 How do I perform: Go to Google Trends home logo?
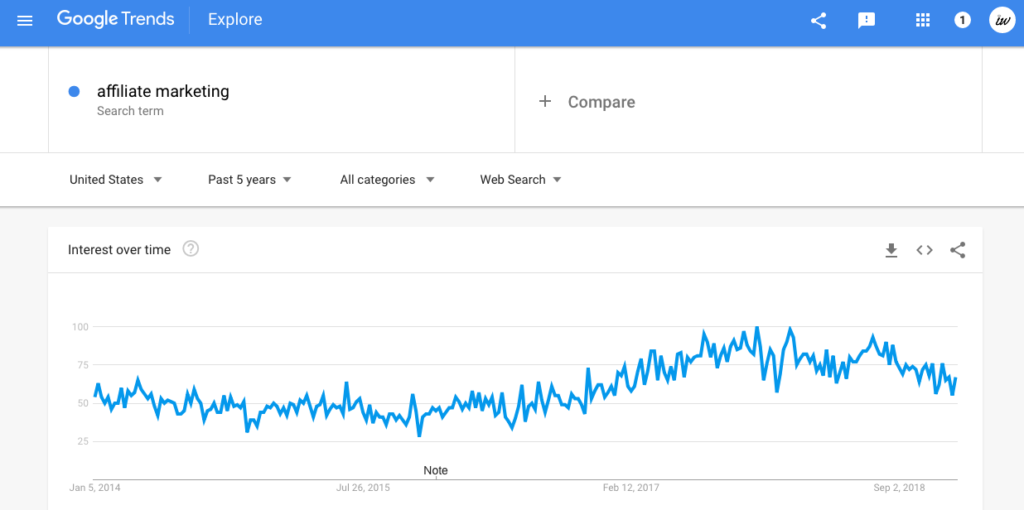pyautogui.click(x=116, y=20)
